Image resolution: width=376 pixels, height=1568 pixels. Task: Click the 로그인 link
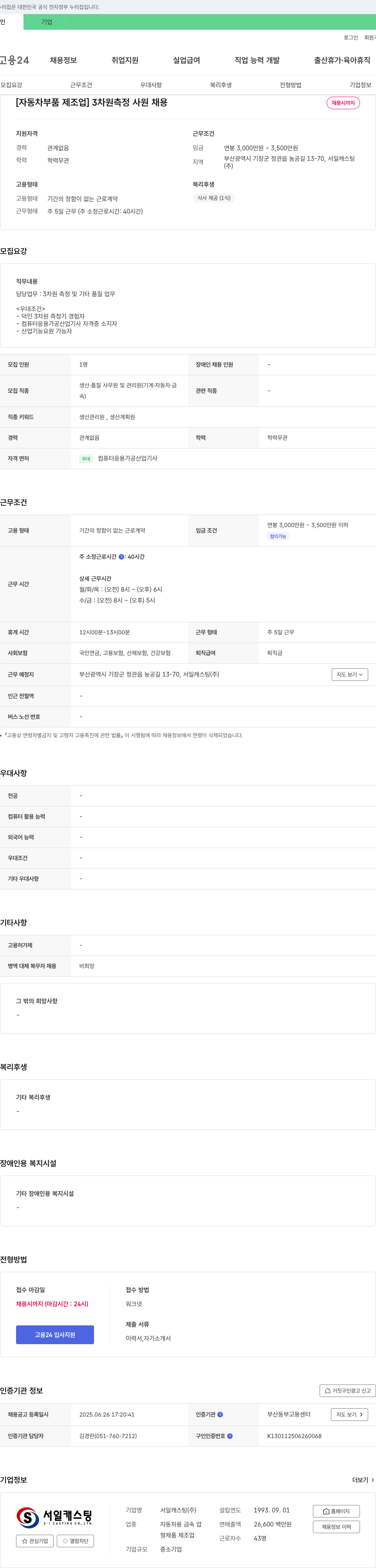click(351, 38)
